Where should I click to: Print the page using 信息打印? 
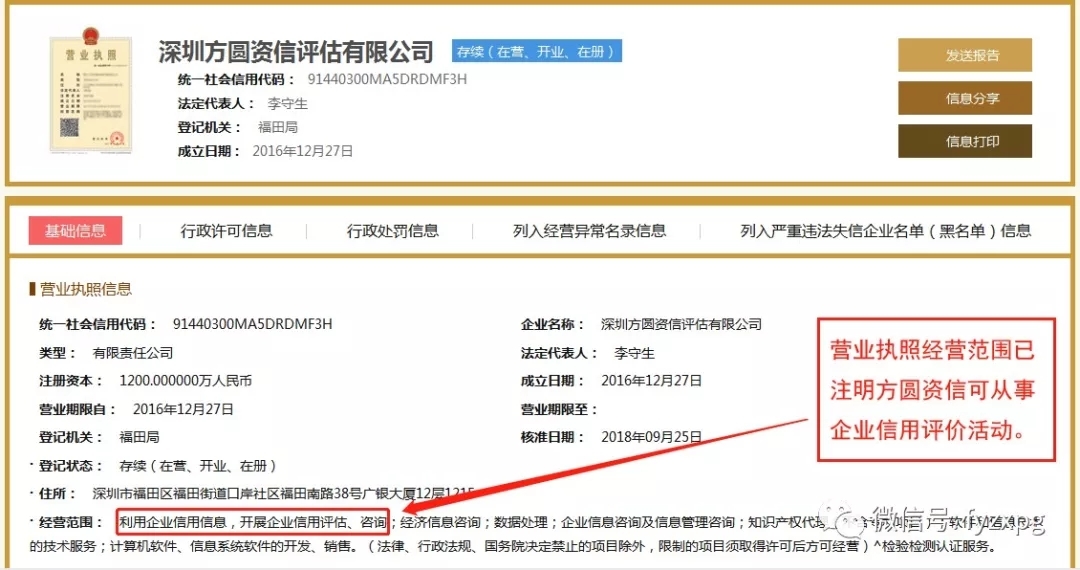tap(964, 141)
